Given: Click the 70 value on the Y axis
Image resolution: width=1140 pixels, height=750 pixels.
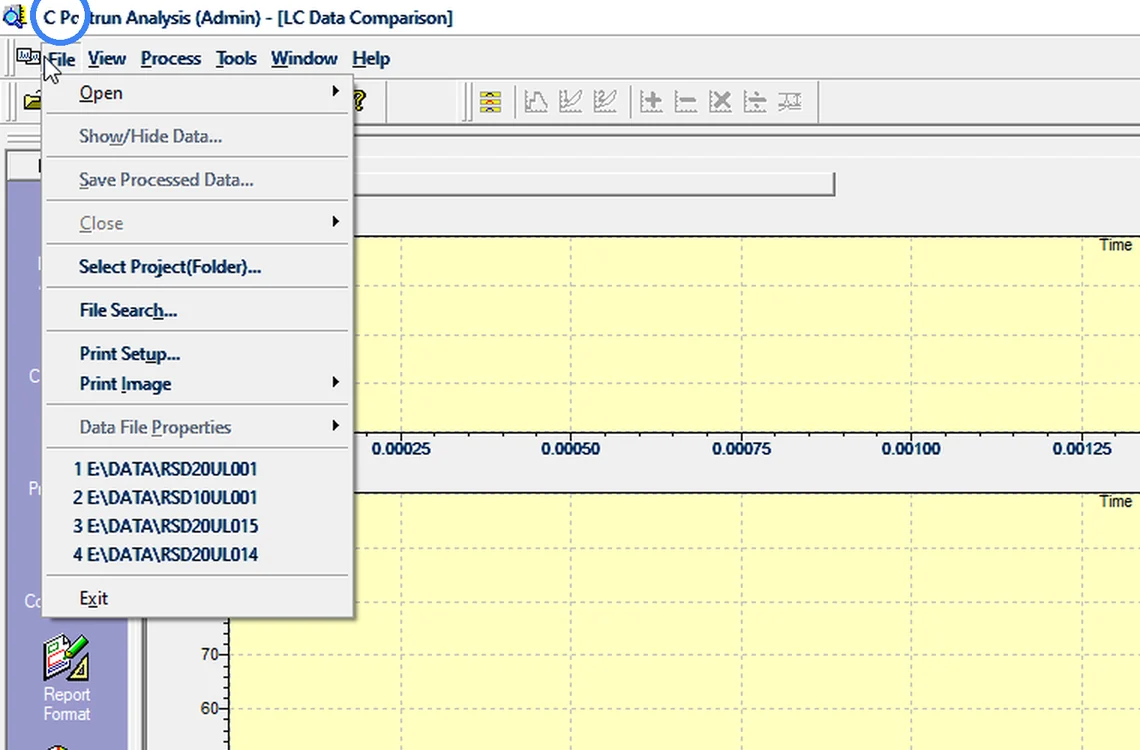Looking at the screenshot, I should click(x=209, y=655).
